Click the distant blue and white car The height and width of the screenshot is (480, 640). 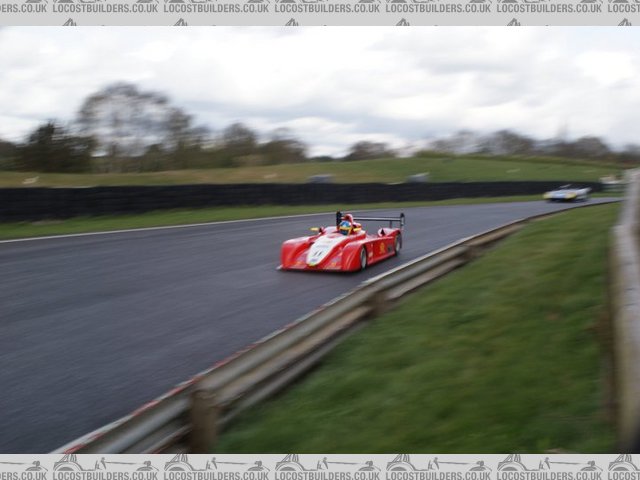[567, 193]
